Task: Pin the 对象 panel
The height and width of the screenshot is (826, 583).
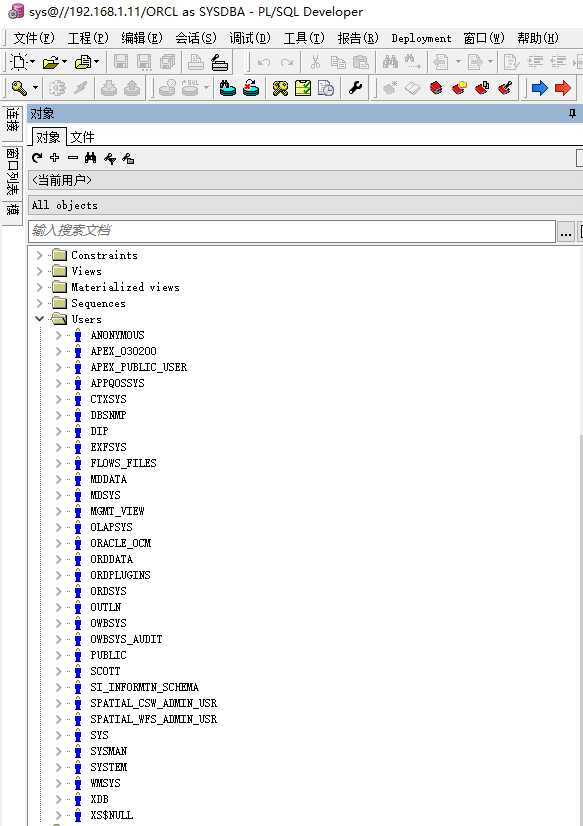Action: coord(572,114)
